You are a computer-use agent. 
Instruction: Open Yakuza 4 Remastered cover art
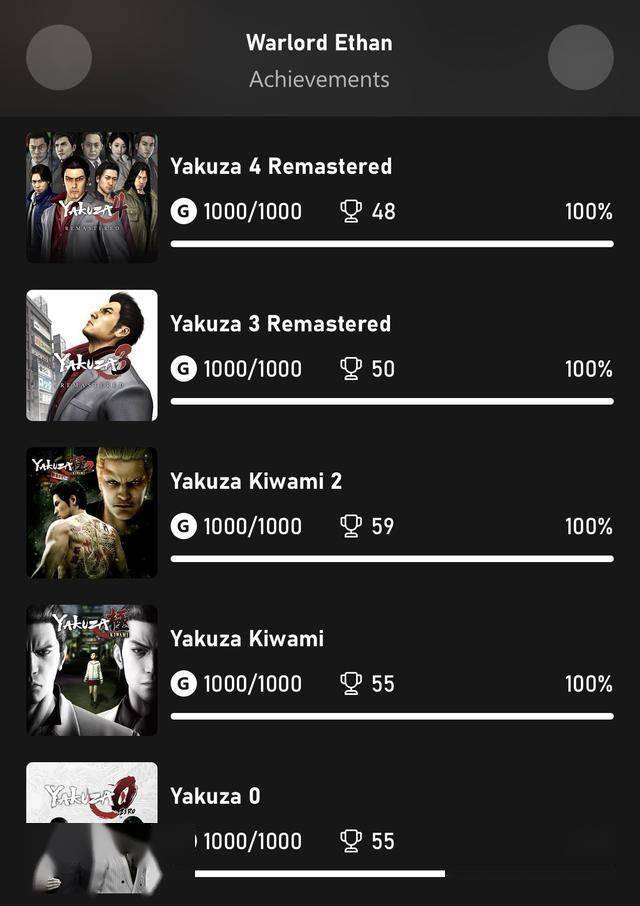[92, 198]
